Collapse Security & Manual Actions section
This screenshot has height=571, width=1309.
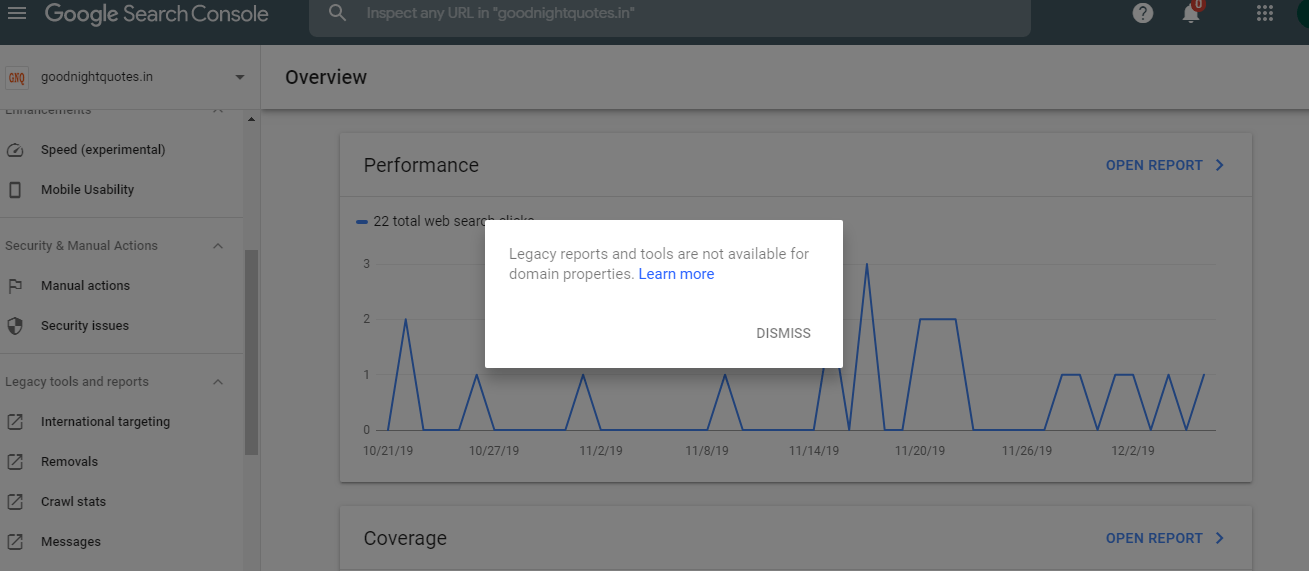218,246
